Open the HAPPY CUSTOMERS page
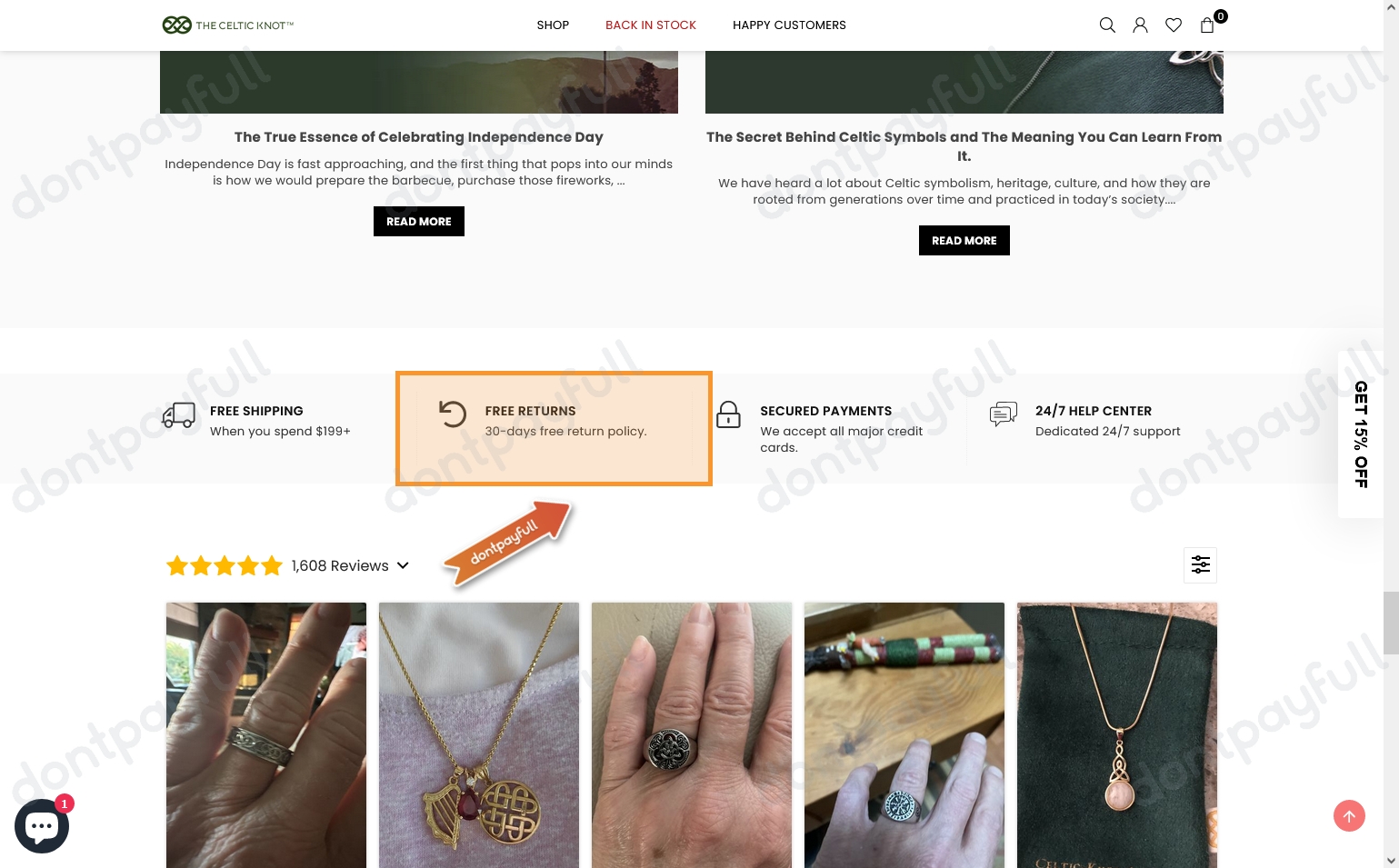This screenshot has height=868, width=1399. pyautogui.click(x=789, y=25)
